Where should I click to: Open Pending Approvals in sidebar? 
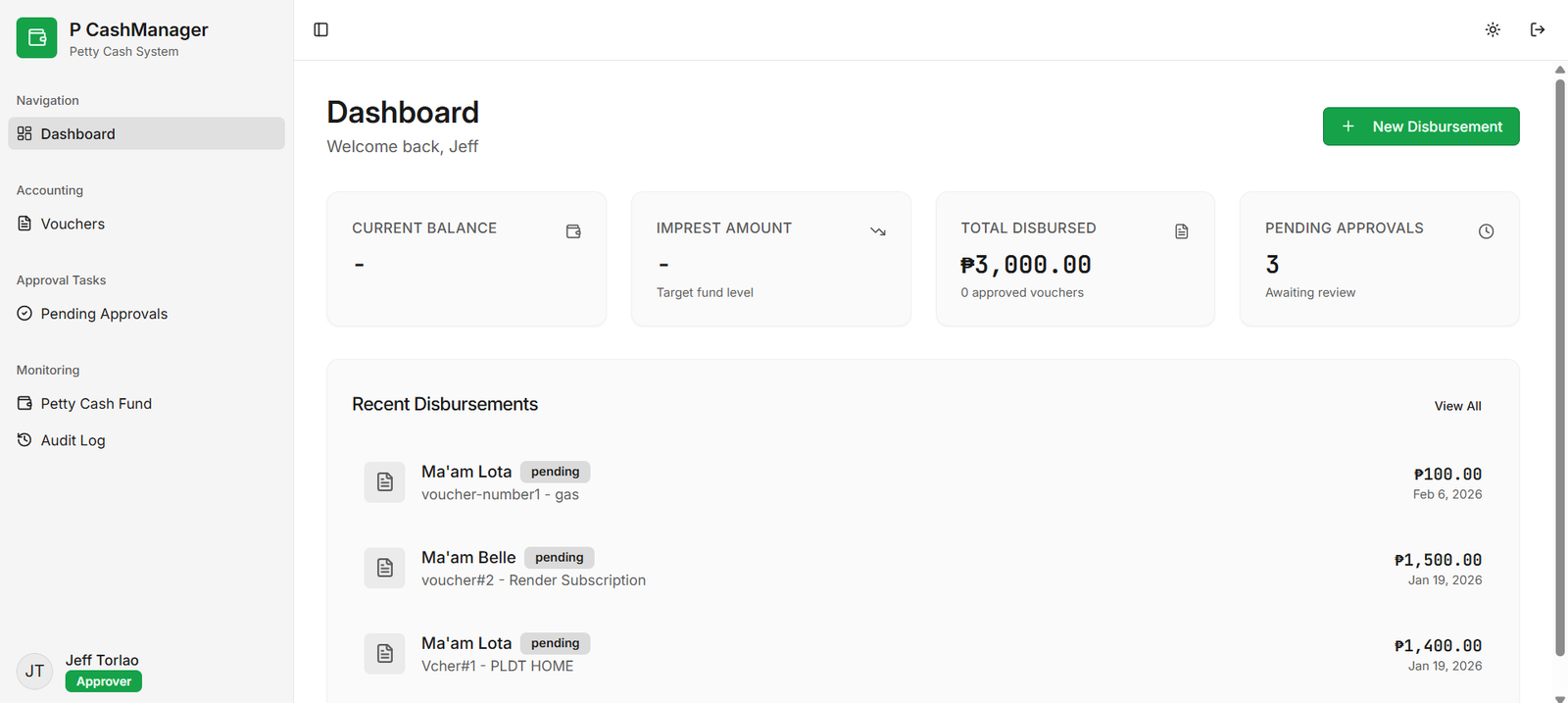tap(104, 314)
